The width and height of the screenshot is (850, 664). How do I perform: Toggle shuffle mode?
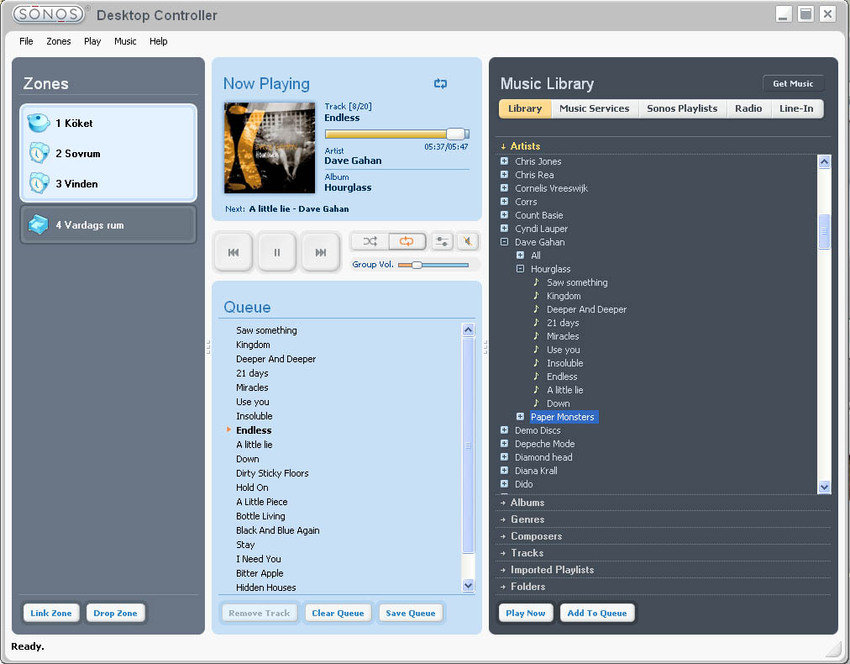point(370,241)
